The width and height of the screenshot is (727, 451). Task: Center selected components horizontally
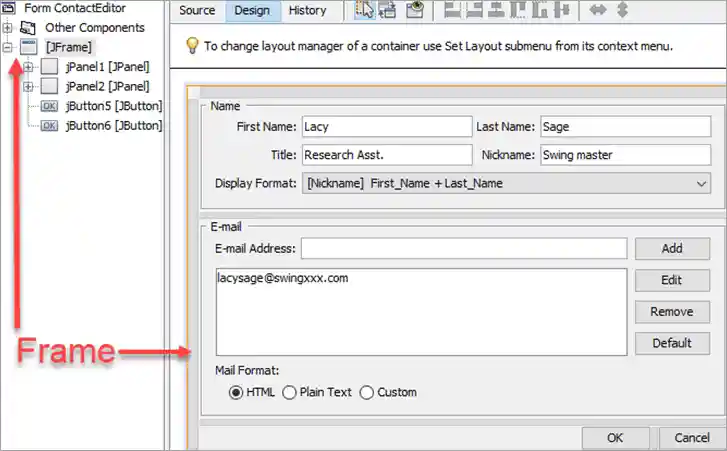coord(496,10)
